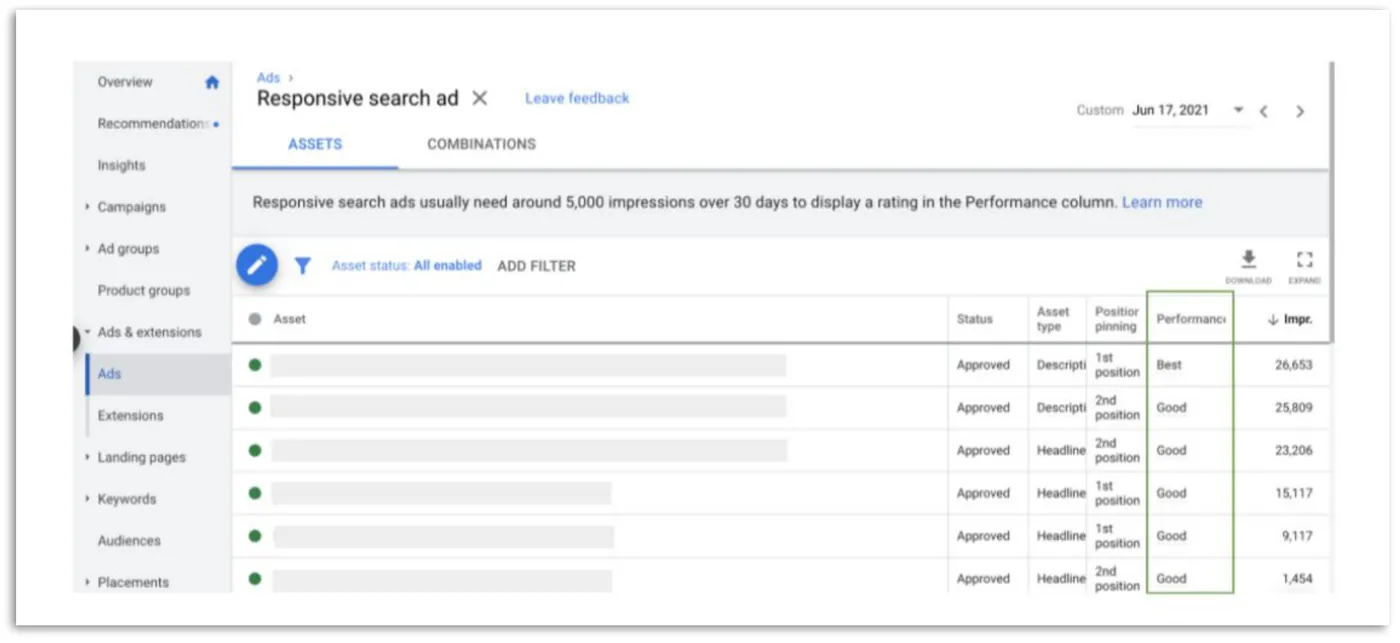Open Extensions in the sidebar
This screenshot has height=643, width=1400.
click(130, 416)
